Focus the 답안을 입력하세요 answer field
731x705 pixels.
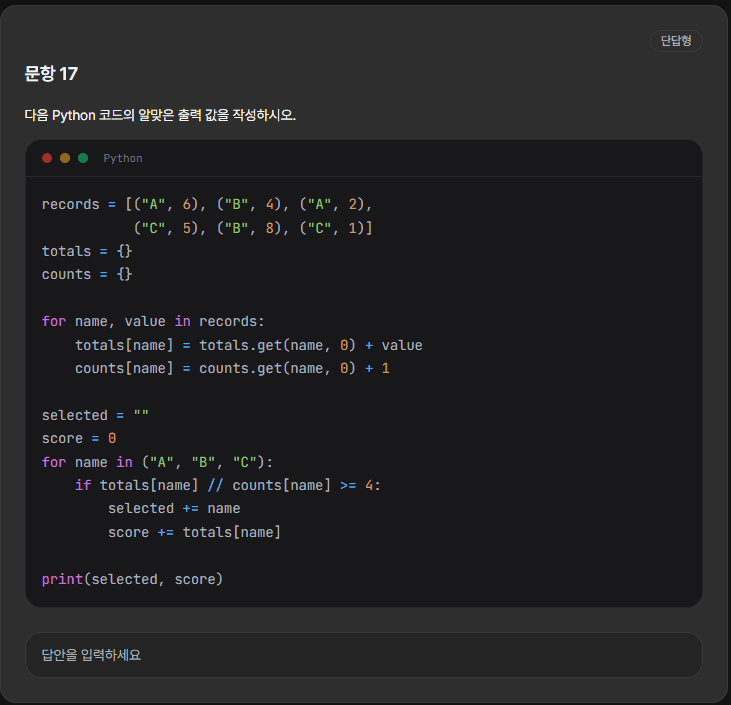click(x=364, y=655)
